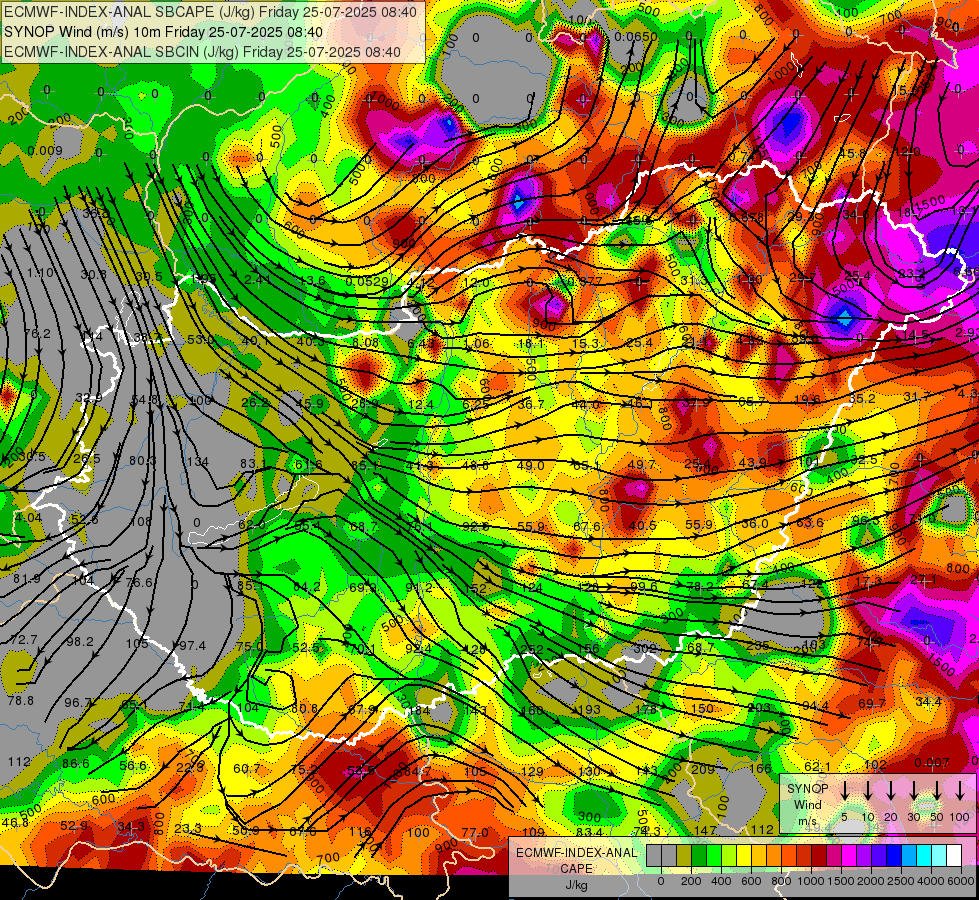The width and height of the screenshot is (979, 900).
Task: Click the map value '8.08'
Action: [x=365, y=342]
